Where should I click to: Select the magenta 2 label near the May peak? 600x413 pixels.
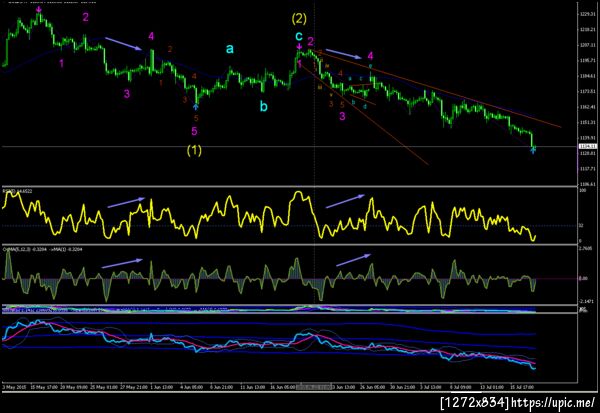pyautogui.click(x=85, y=17)
